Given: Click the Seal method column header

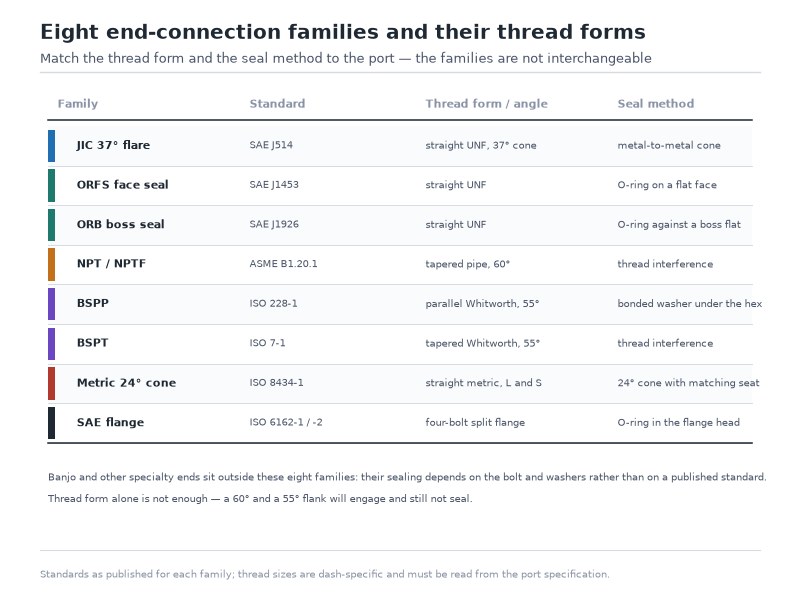Looking at the screenshot, I should [656, 104].
